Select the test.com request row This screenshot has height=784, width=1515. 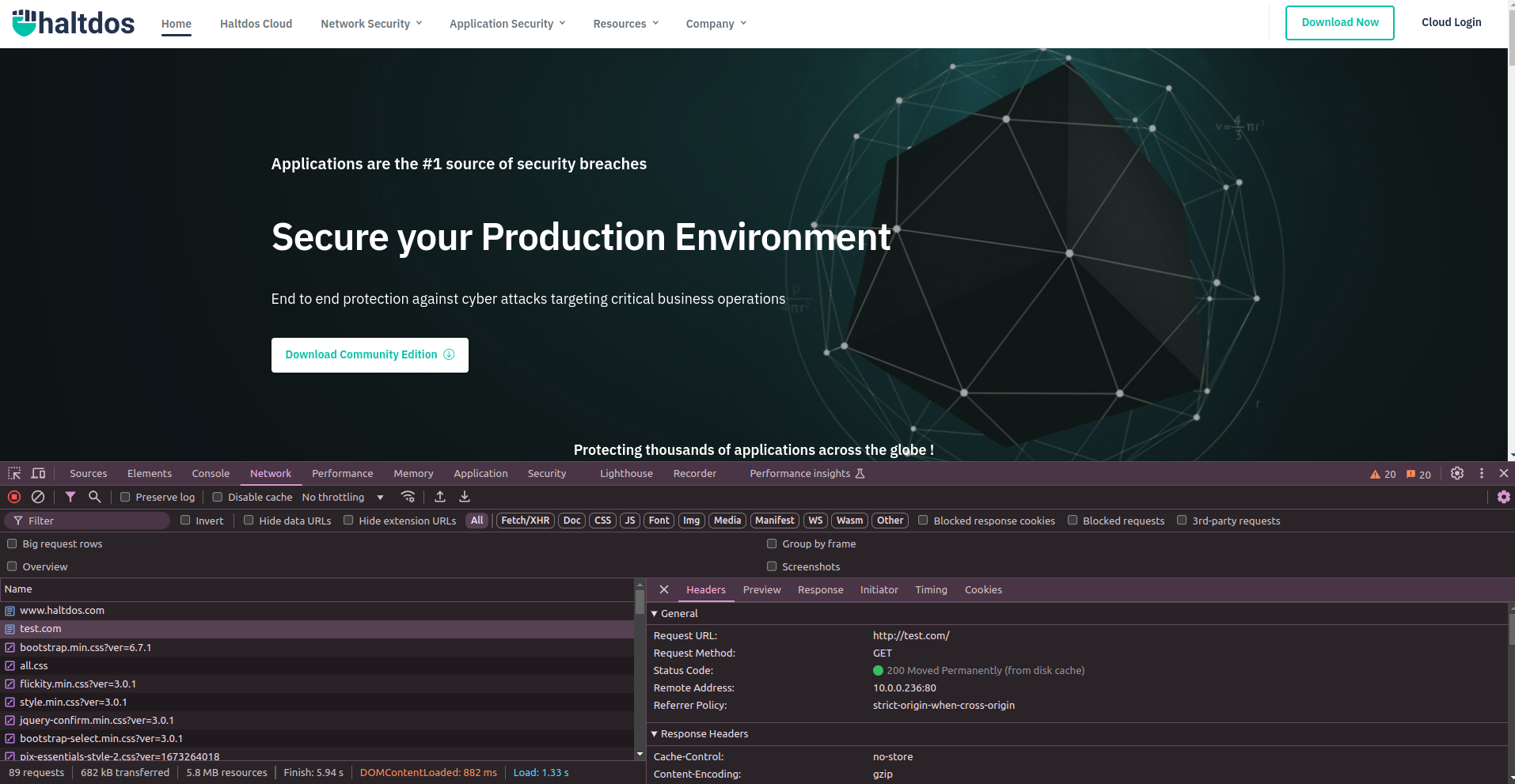tap(317, 629)
